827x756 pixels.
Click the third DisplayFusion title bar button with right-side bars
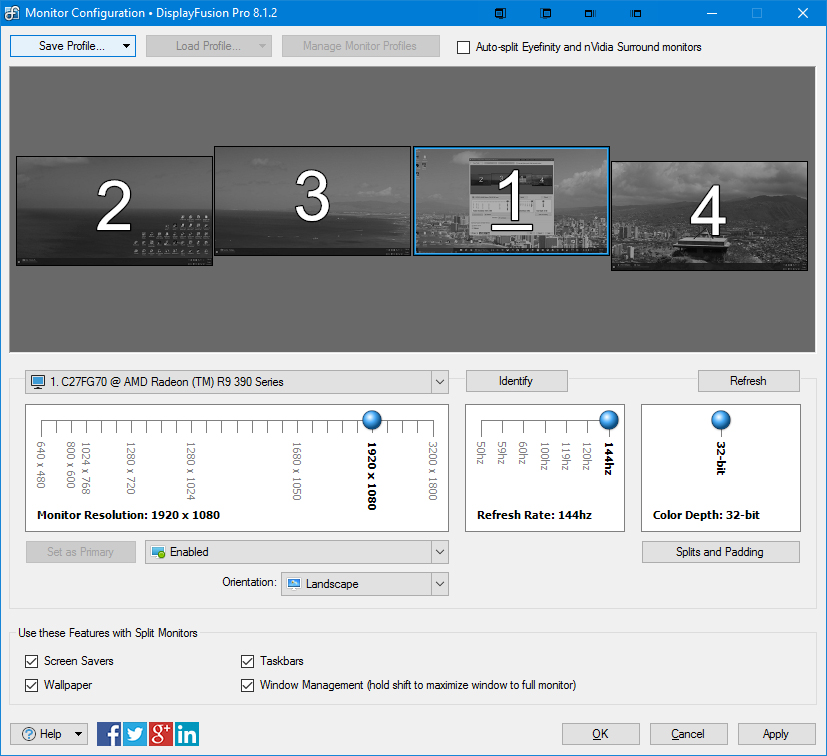coord(591,13)
